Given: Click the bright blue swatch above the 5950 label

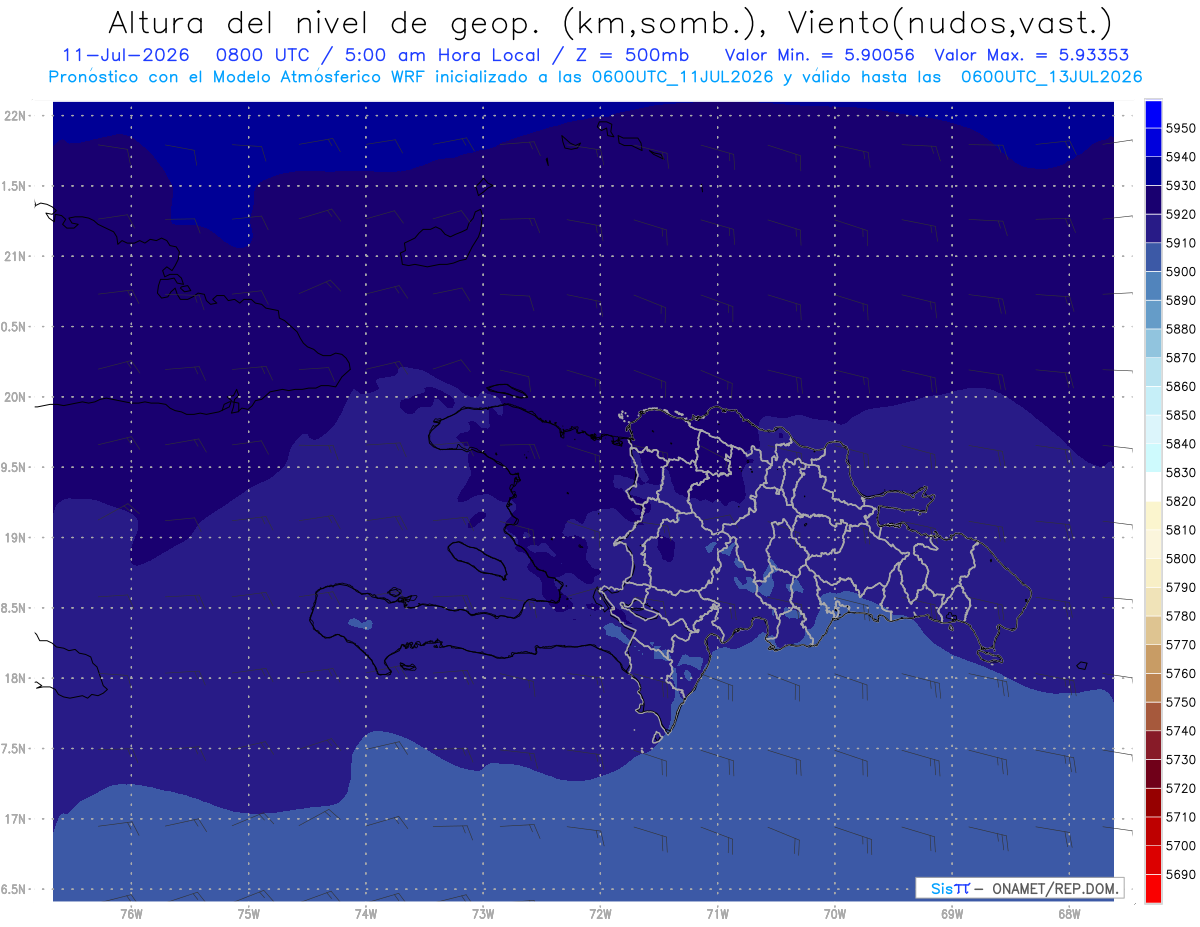Looking at the screenshot, I should coord(1152,114).
